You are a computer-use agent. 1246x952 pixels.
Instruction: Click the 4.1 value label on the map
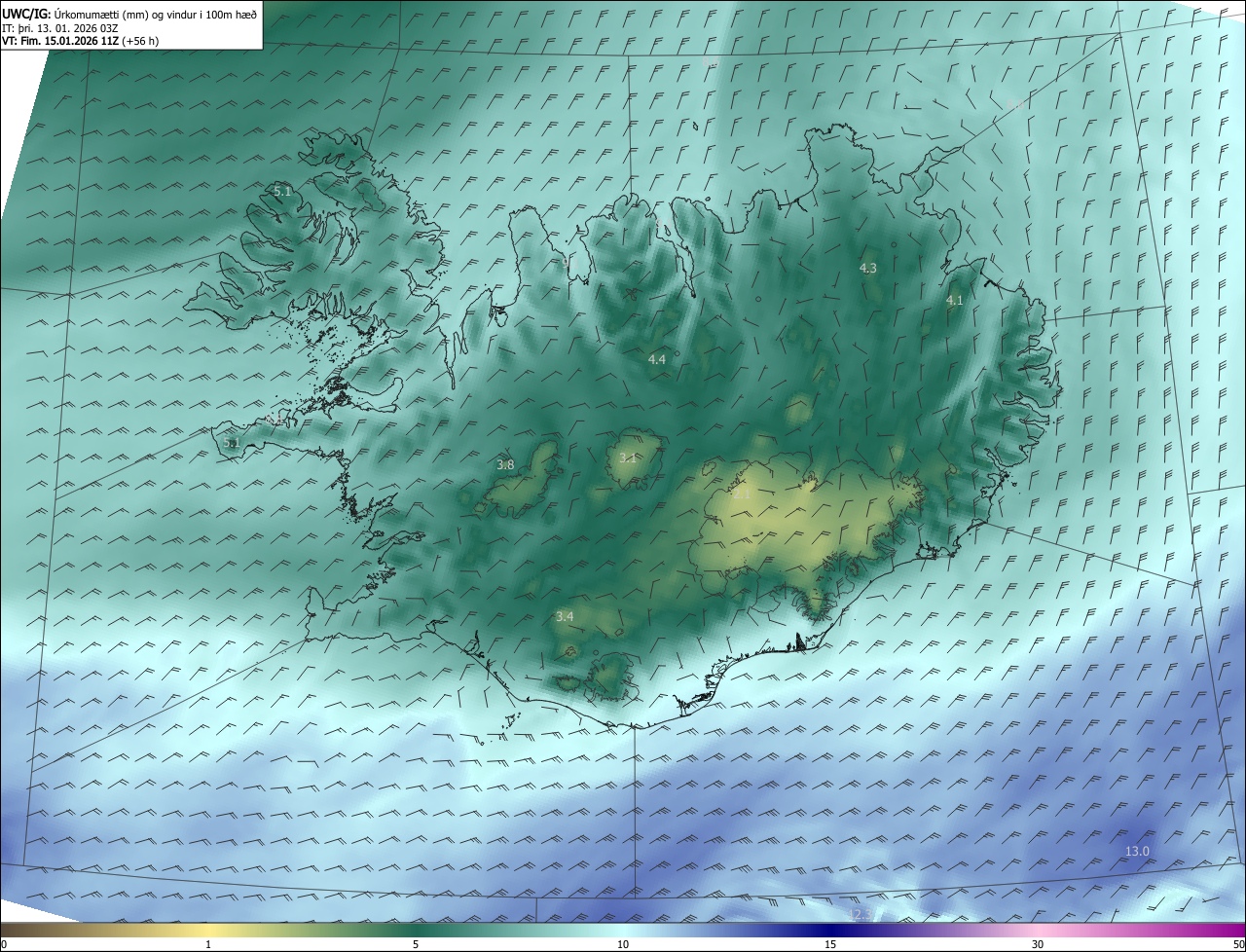[x=955, y=301]
